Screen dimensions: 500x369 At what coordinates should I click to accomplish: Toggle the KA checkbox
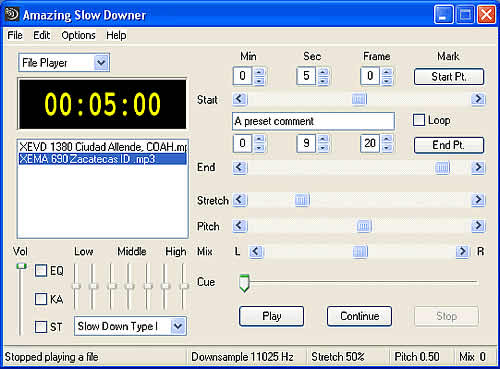pyautogui.click(x=41, y=299)
